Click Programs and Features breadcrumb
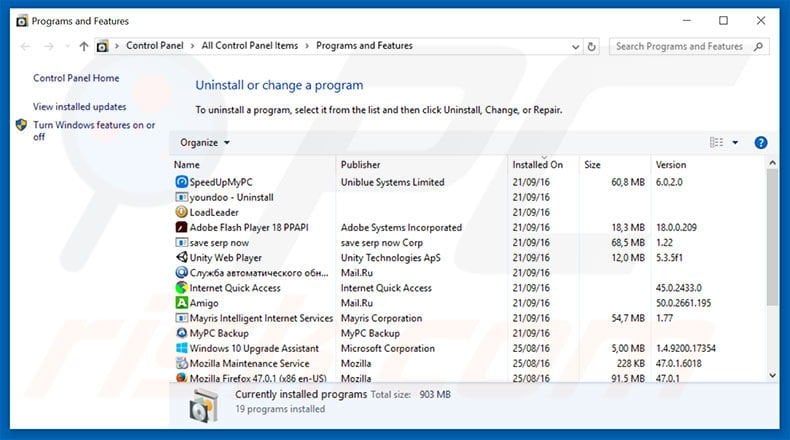The height and width of the screenshot is (440, 790). click(x=364, y=46)
